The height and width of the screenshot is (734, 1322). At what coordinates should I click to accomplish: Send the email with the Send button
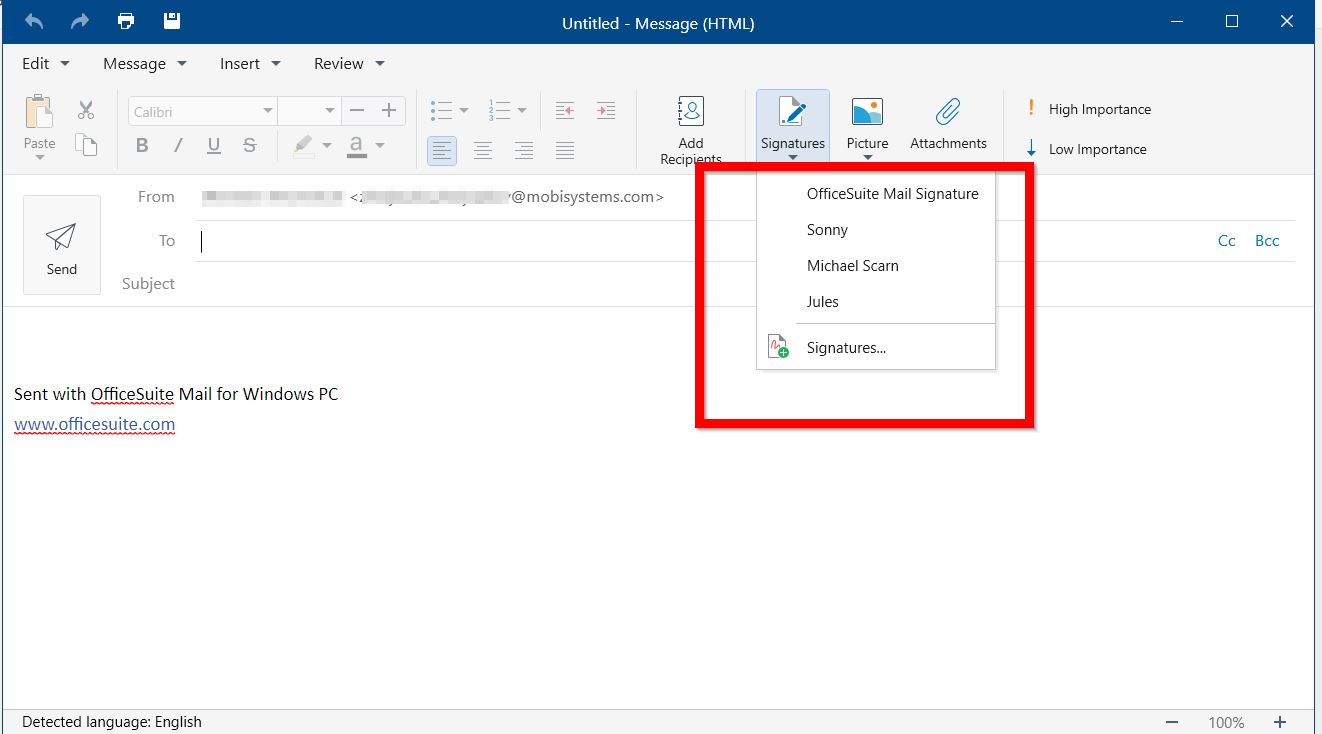(x=62, y=245)
